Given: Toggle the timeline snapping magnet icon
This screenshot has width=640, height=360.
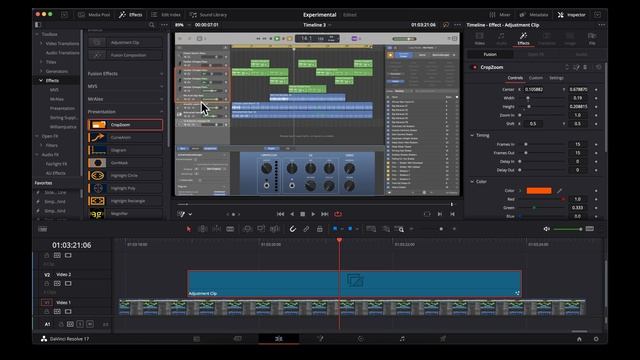Looking at the screenshot, I should (293, 229).
